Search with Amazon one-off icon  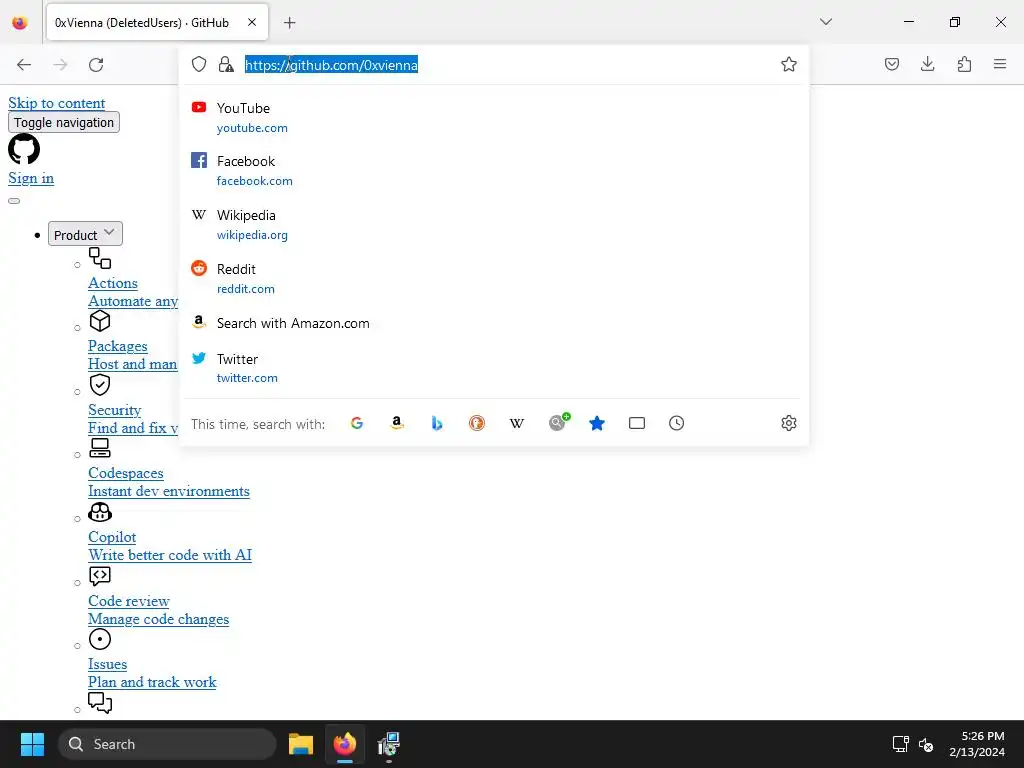click(x=396, y=423)
